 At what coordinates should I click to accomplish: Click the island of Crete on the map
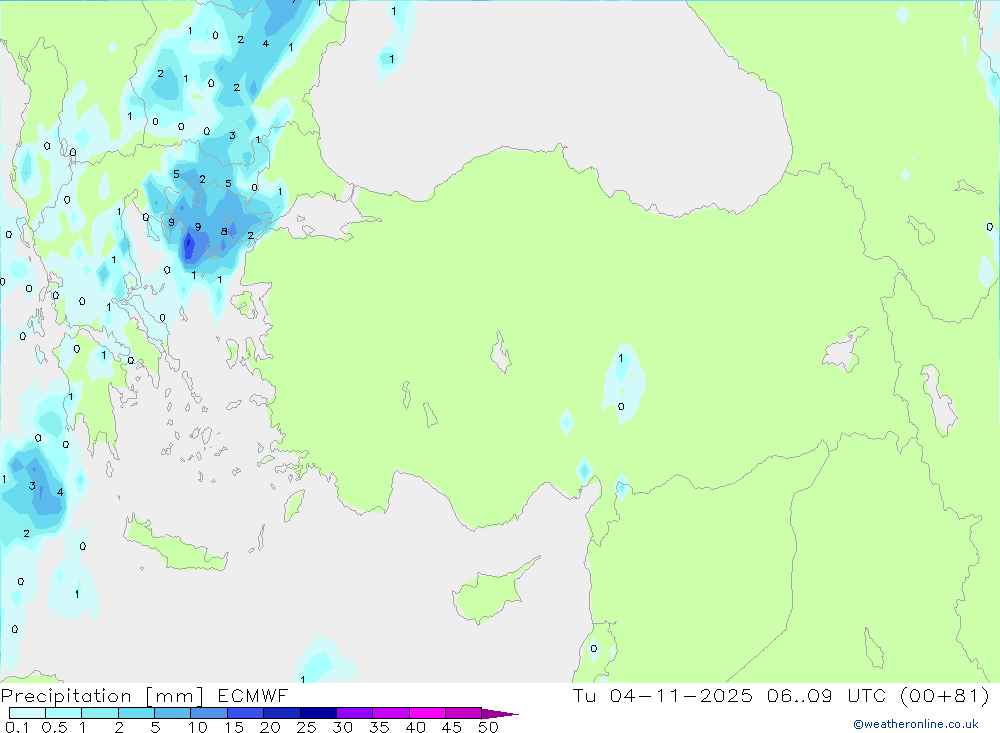[x=175, y=547]
